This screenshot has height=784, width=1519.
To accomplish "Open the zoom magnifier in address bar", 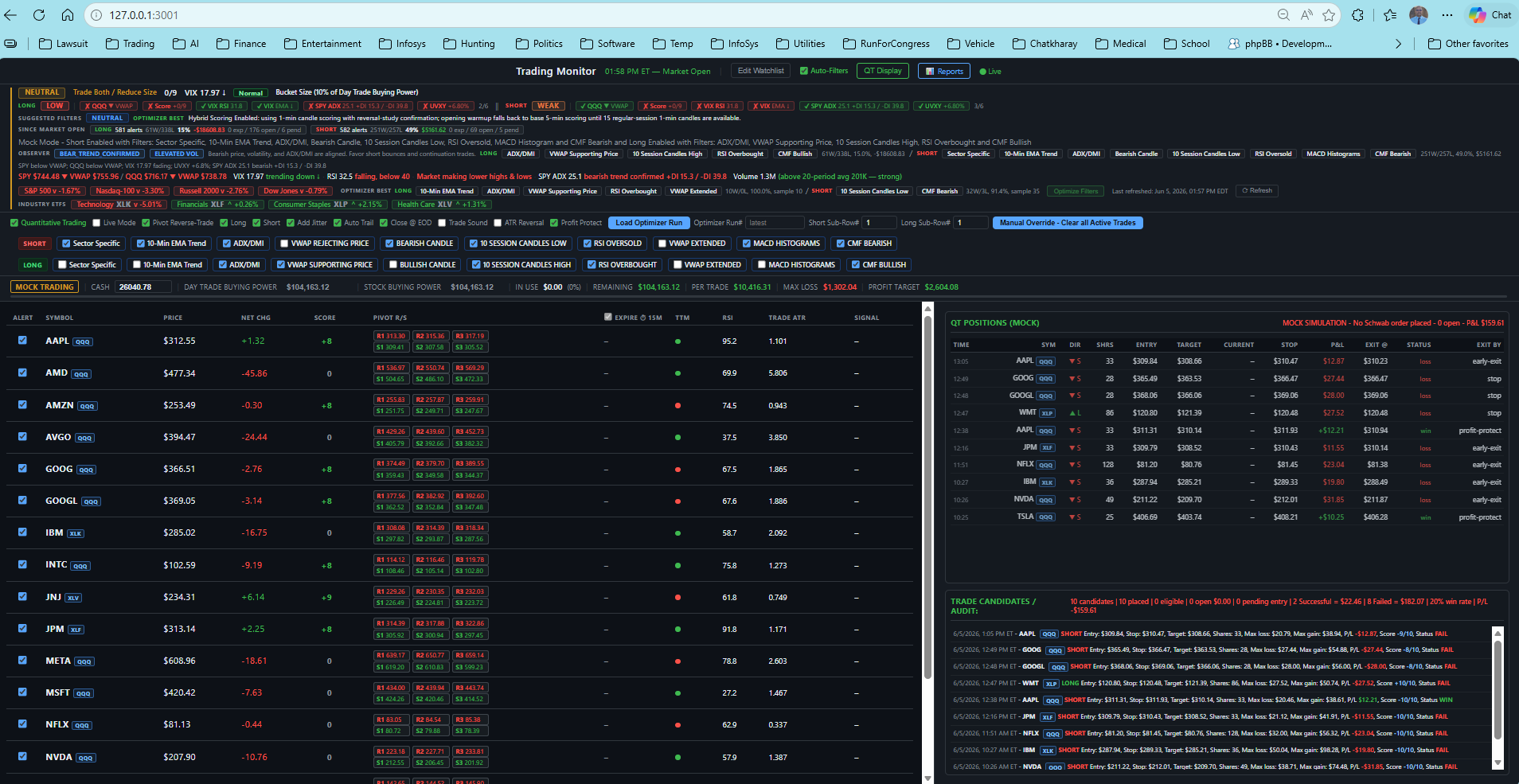I will click(x=1283, y=14).
